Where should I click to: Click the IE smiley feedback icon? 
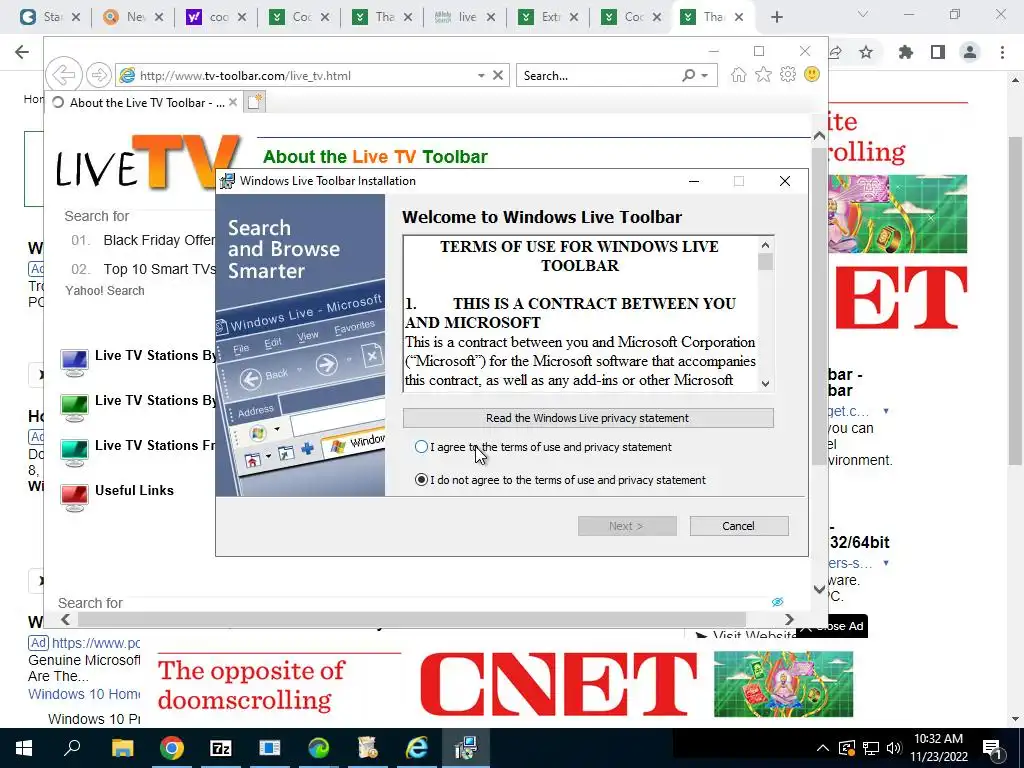click(812, 74)
